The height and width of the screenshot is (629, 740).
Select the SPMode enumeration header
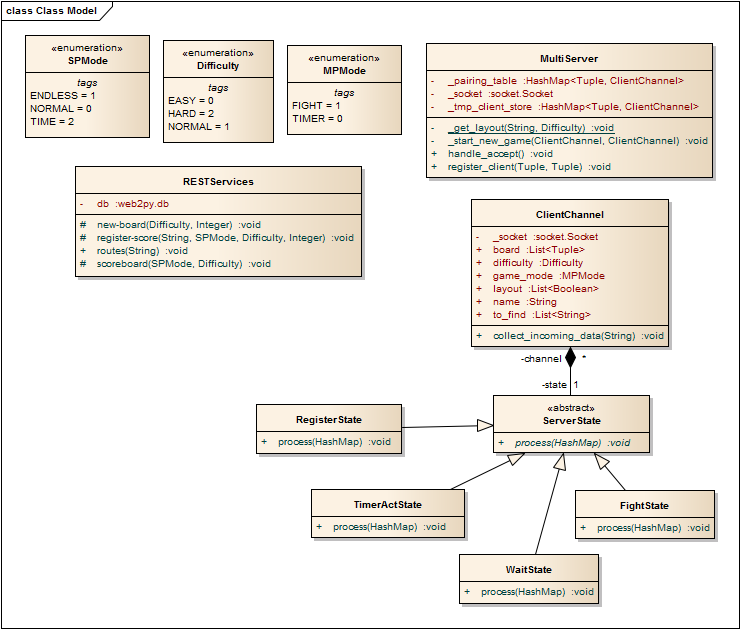[87, 54]
